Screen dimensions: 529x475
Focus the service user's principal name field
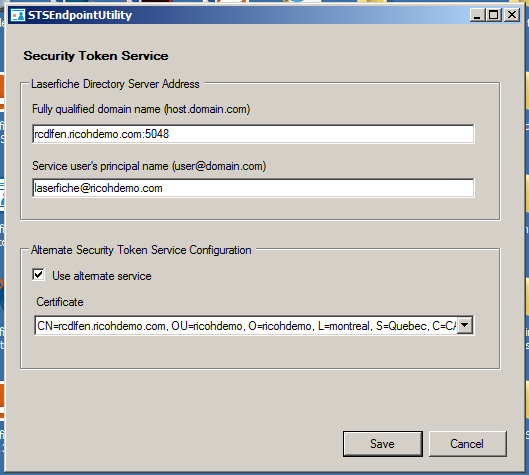coord(253,188)
